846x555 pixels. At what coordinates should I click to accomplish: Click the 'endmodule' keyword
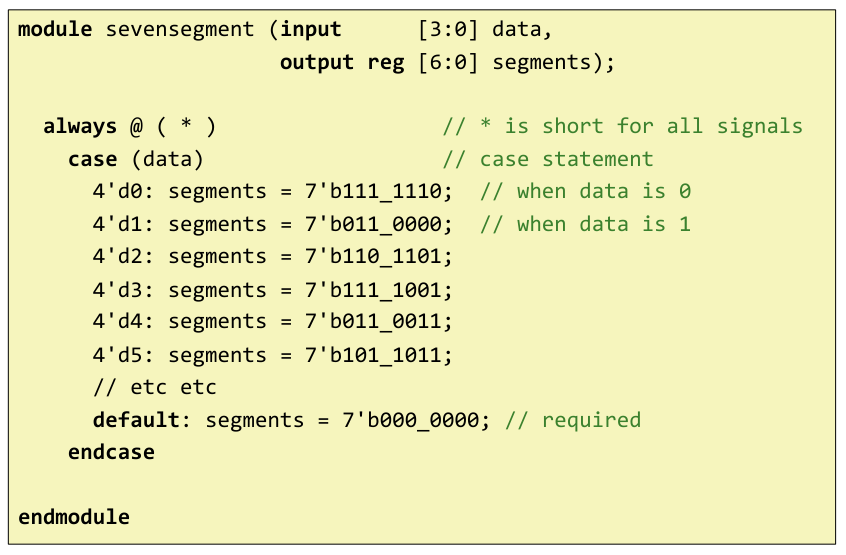coord(74,517)
